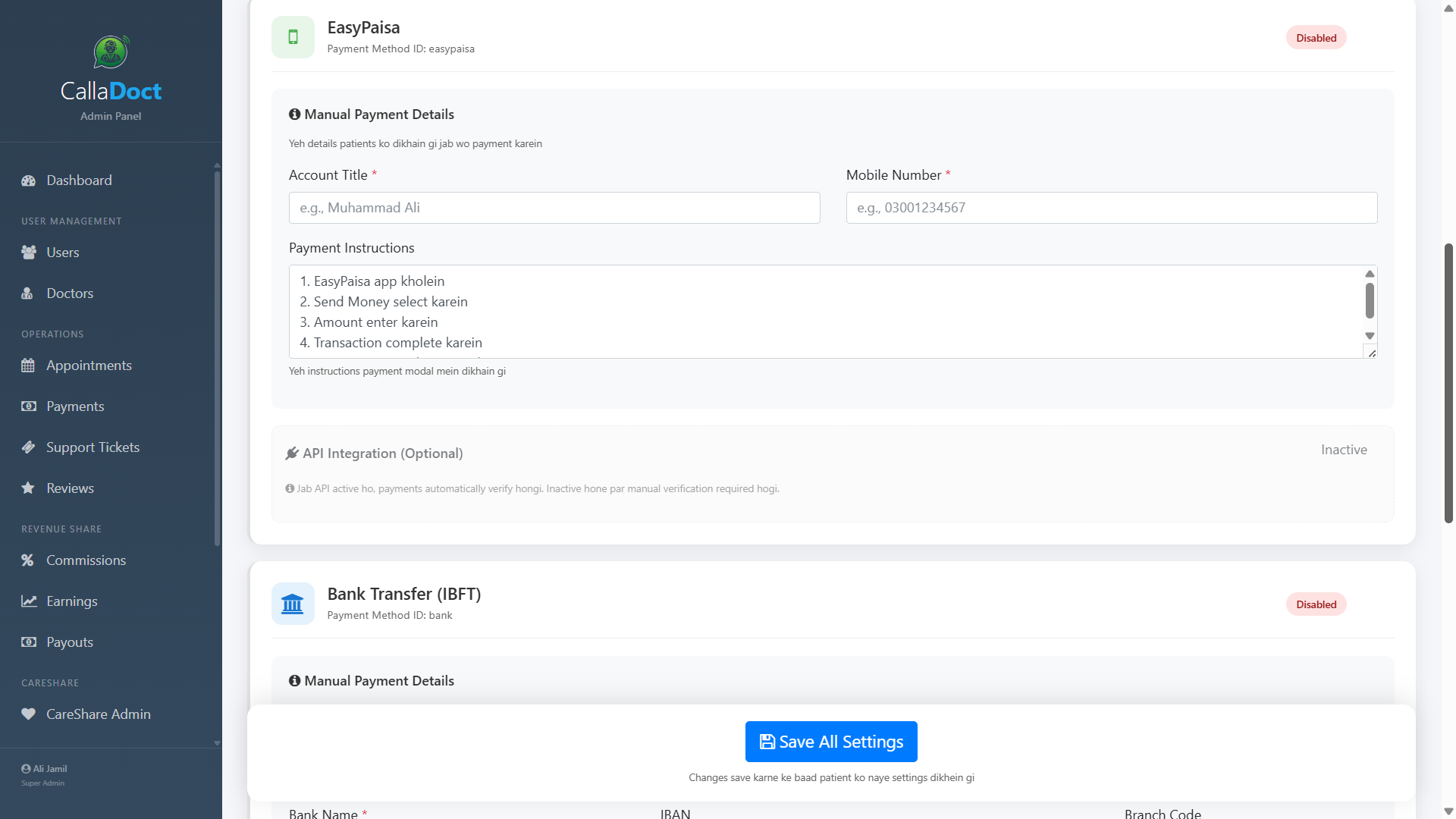Click the instructions textarea scrollbar thumb
Screen dimensions: 1456x819
pyautogui.click(x=1370, y=300)
